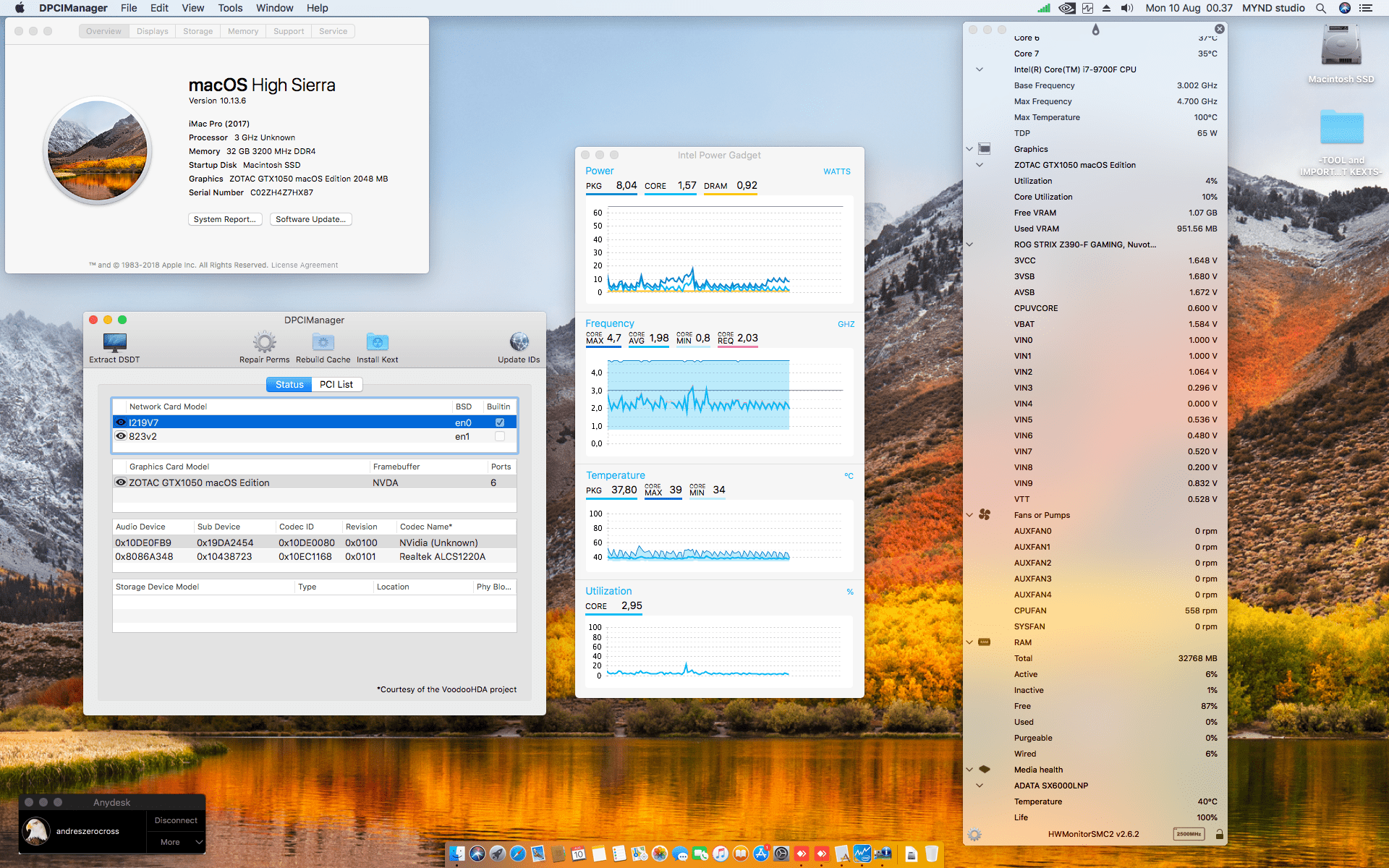Open Photos from the Dock
This screenshot has height=868, width=1389.
click(660, 854)
